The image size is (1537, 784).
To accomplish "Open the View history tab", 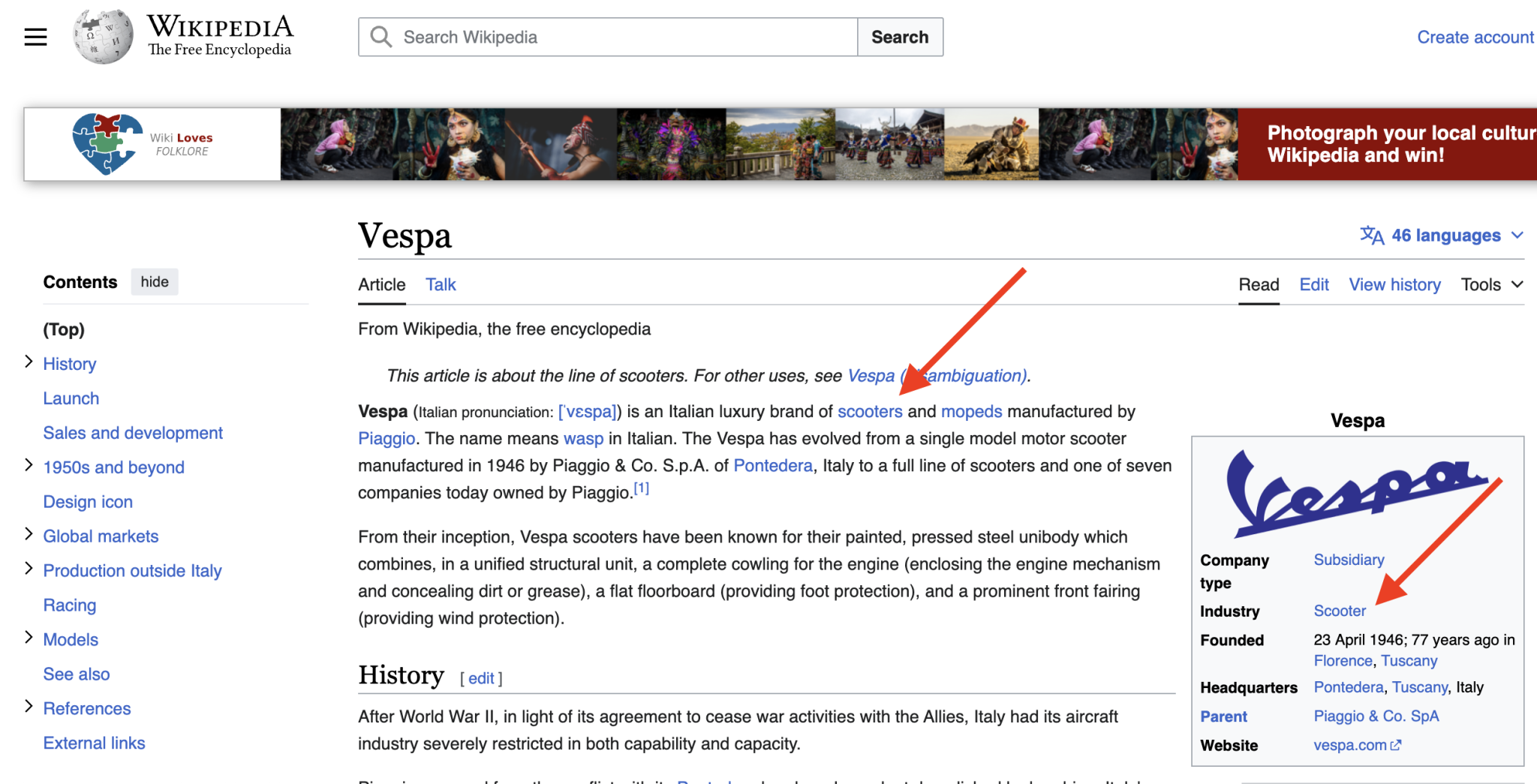I will tap(1394, 285).
